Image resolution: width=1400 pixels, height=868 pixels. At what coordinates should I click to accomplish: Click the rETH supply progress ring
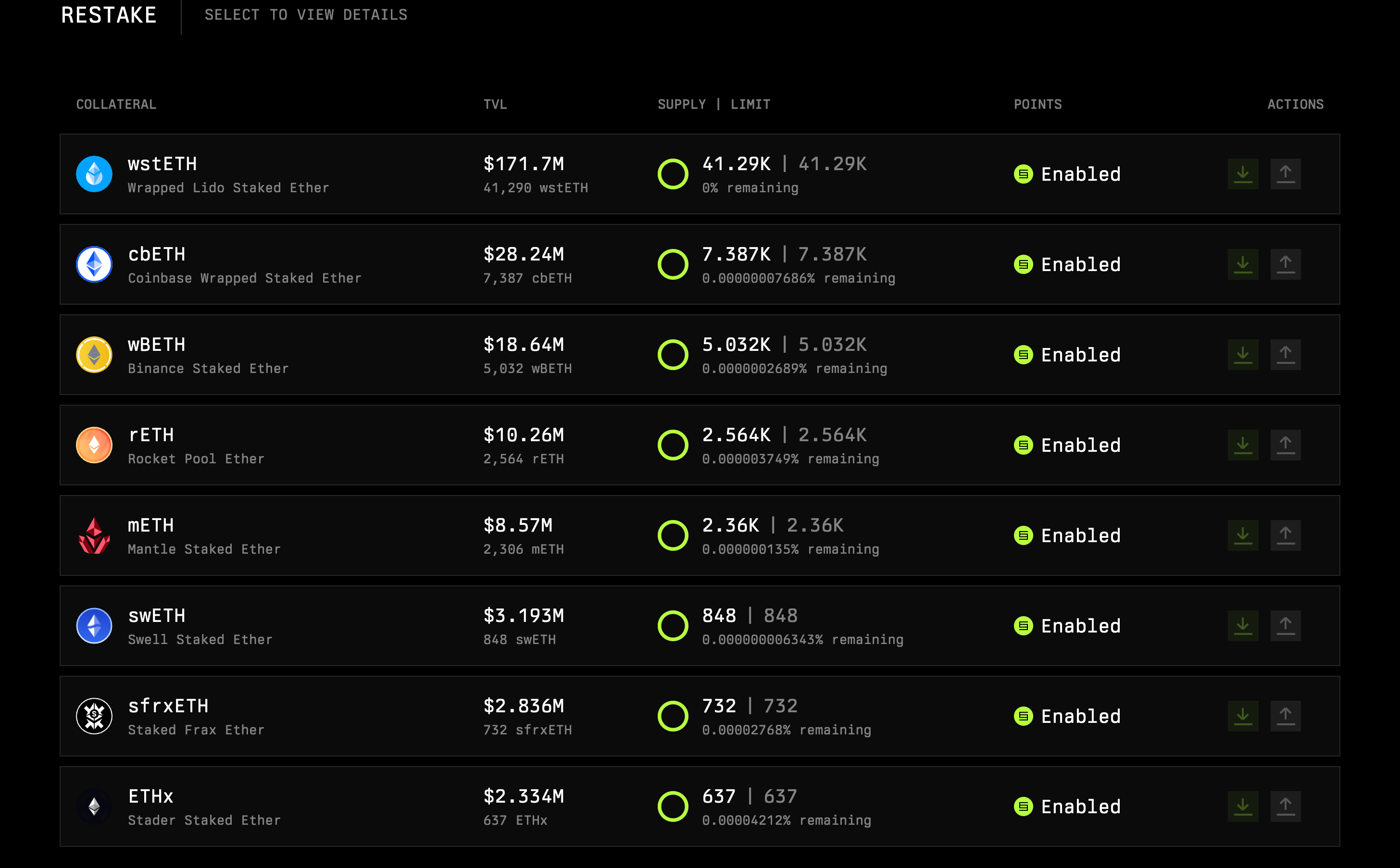[x=673, y=445]
